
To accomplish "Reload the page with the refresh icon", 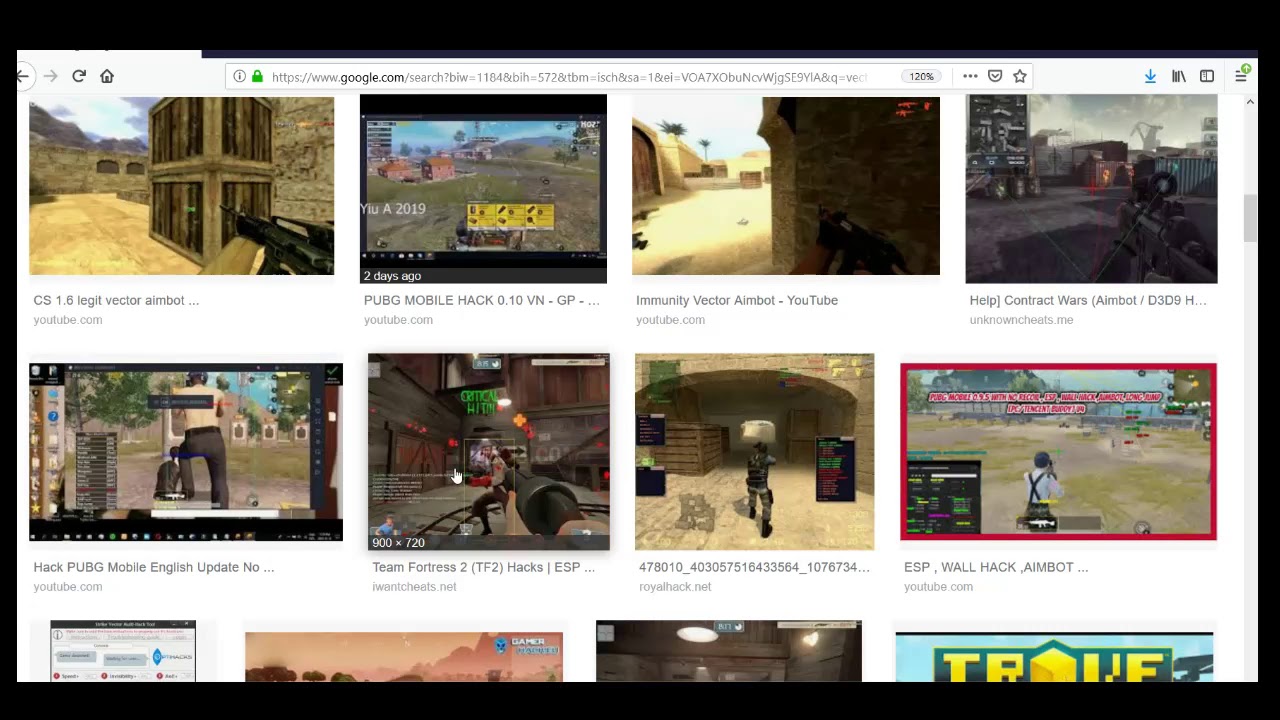I will (79, 76).
